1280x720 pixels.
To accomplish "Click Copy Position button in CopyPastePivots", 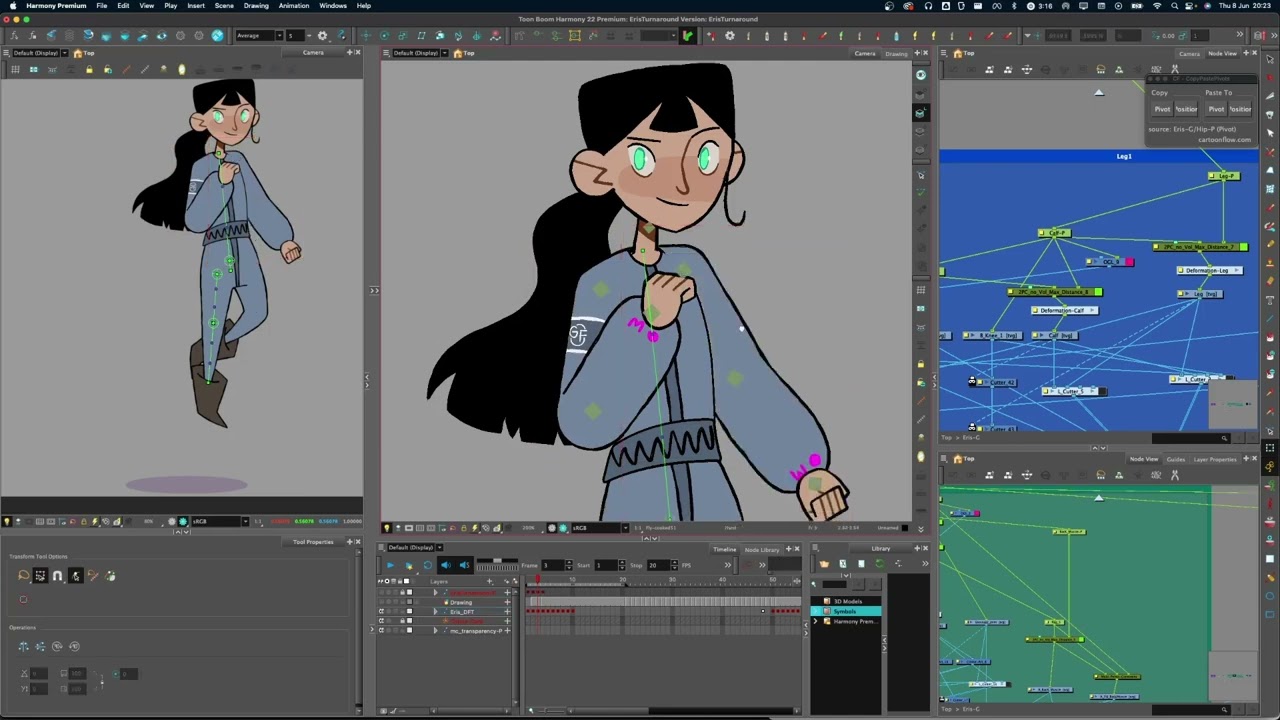I will pyautogui.click(x=1187, y=109).
